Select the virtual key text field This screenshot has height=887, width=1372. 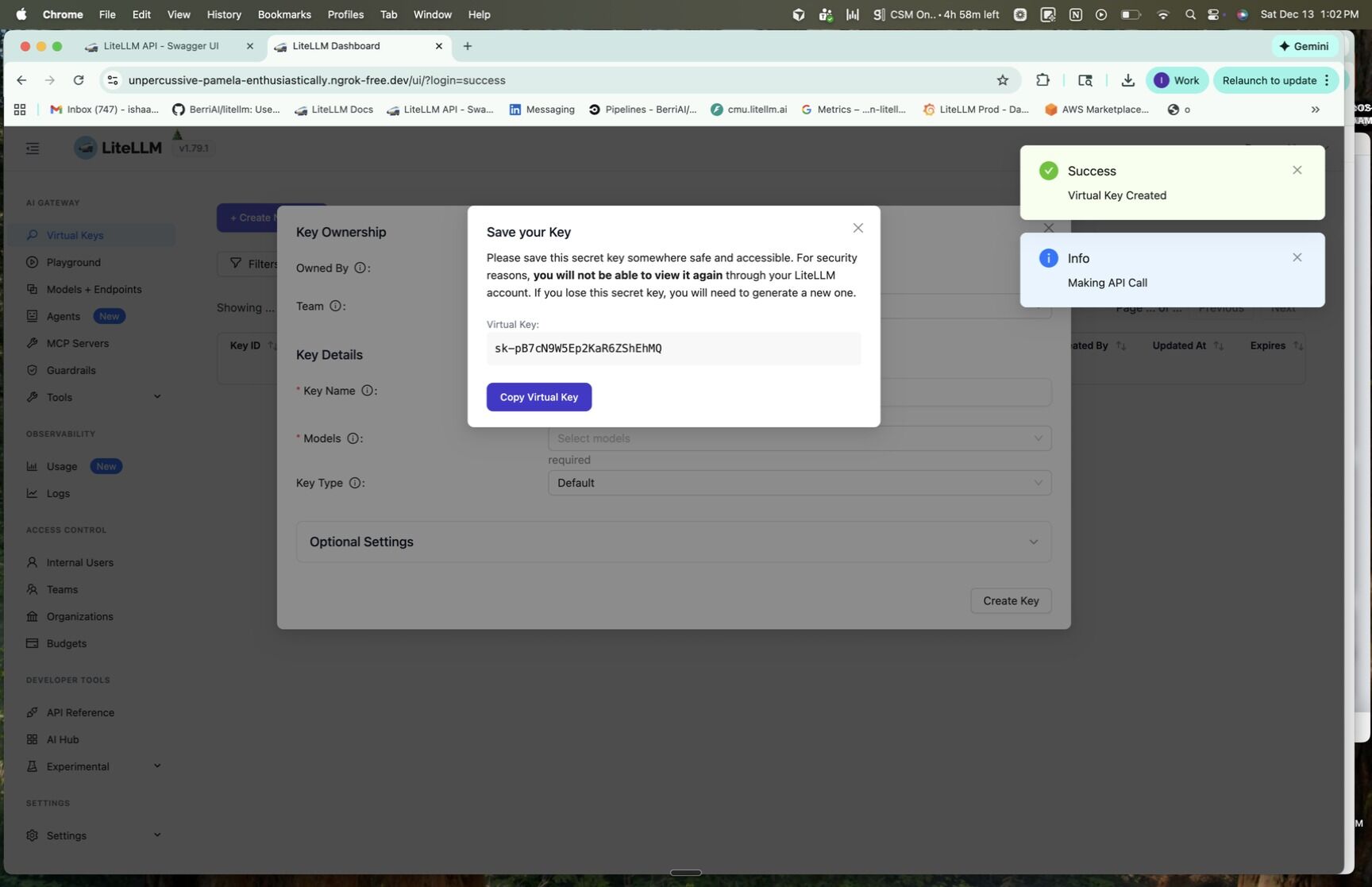click(673, 349)
